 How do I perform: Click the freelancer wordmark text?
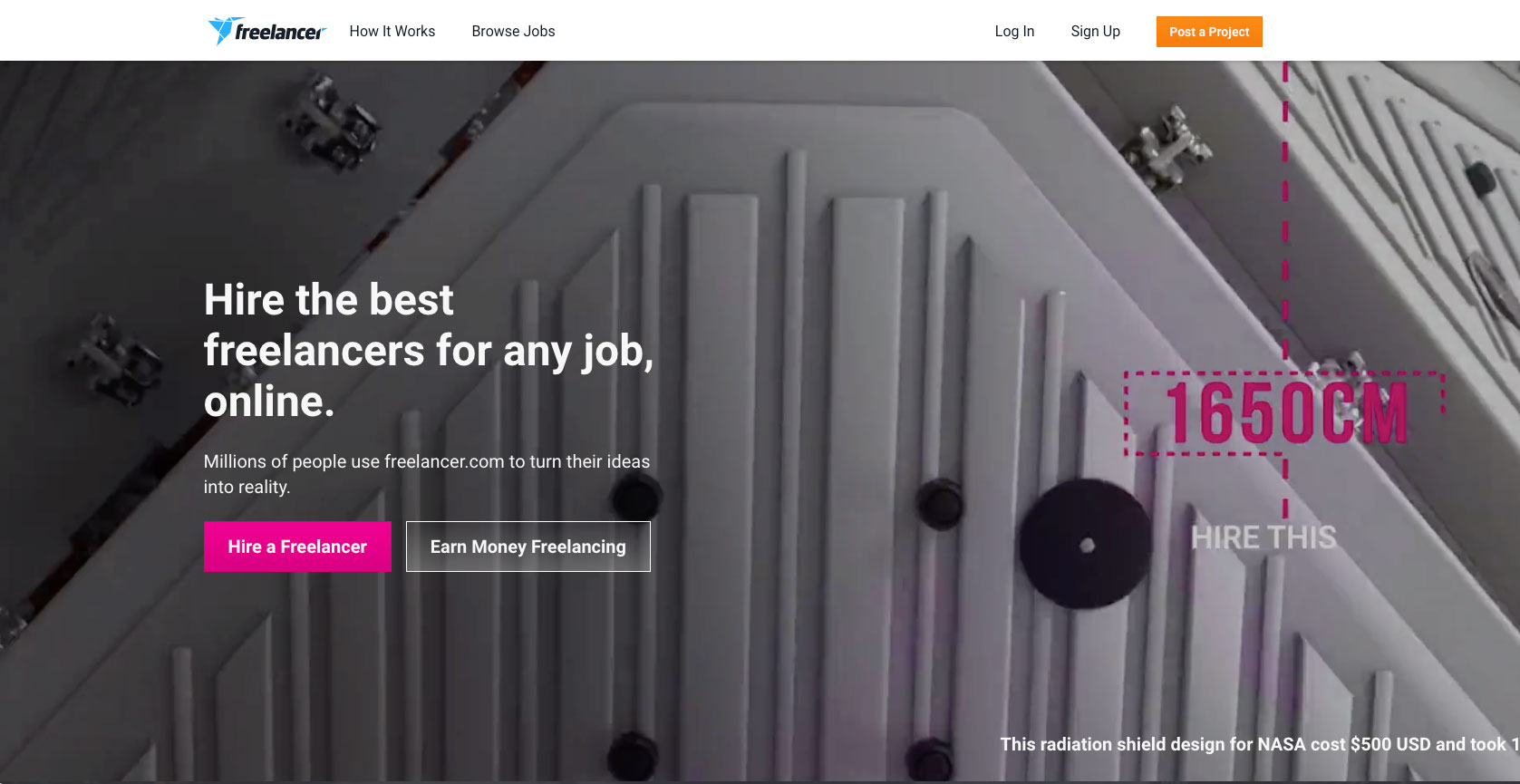pyautogui.click(x=280, y=33)
